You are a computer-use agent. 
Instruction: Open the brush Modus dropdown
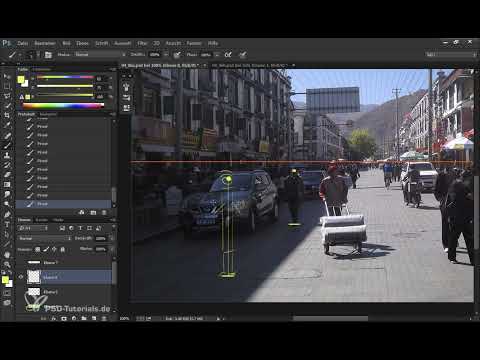coord(100,54)
